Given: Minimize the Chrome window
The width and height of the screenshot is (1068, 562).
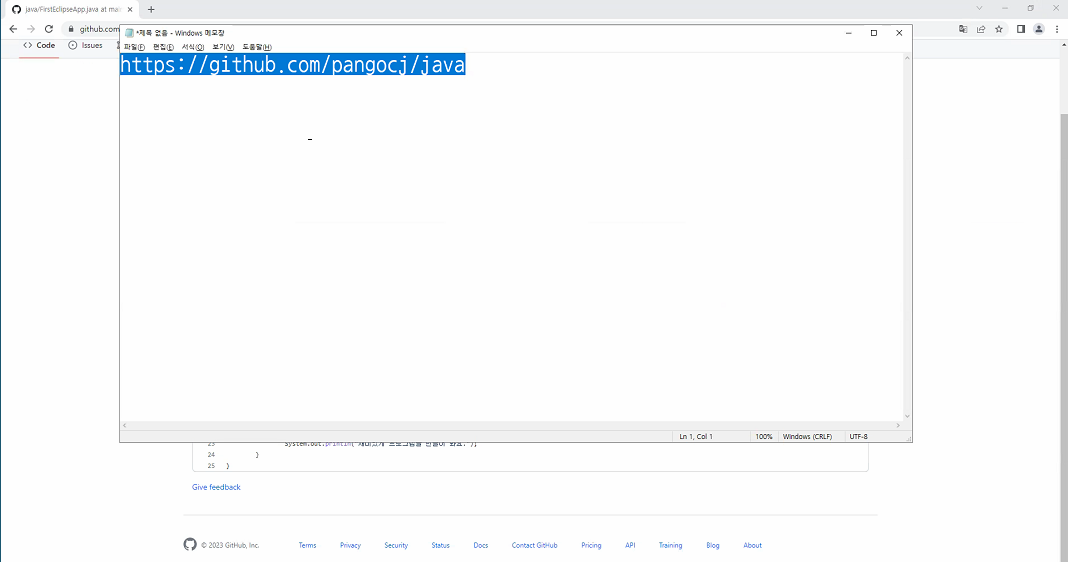Looking at the screenshot, I should pyautogui.click(x=1005, y=8).
